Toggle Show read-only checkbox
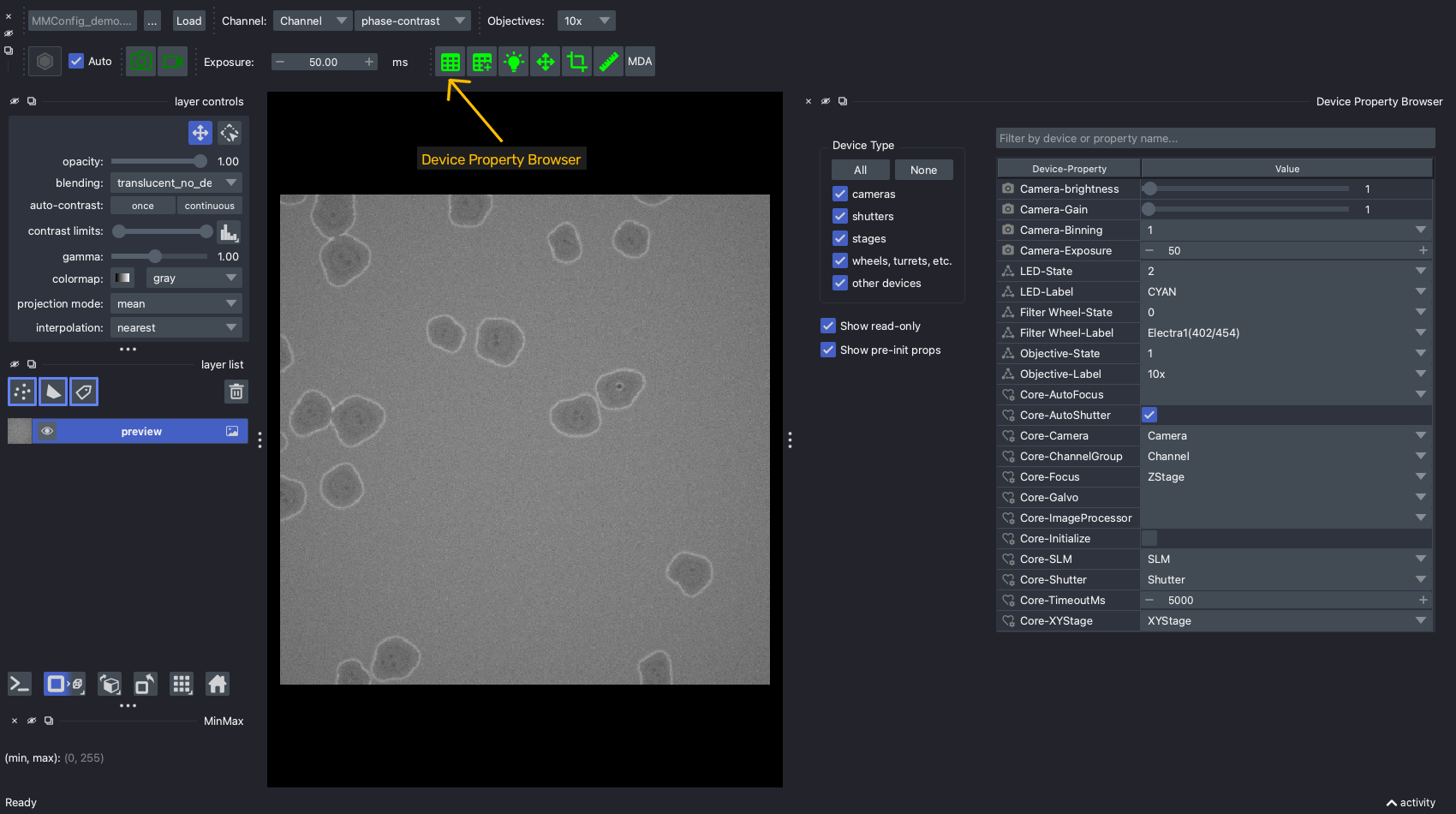Screen dimensions: 1456x814 click(x=828, y=326)
